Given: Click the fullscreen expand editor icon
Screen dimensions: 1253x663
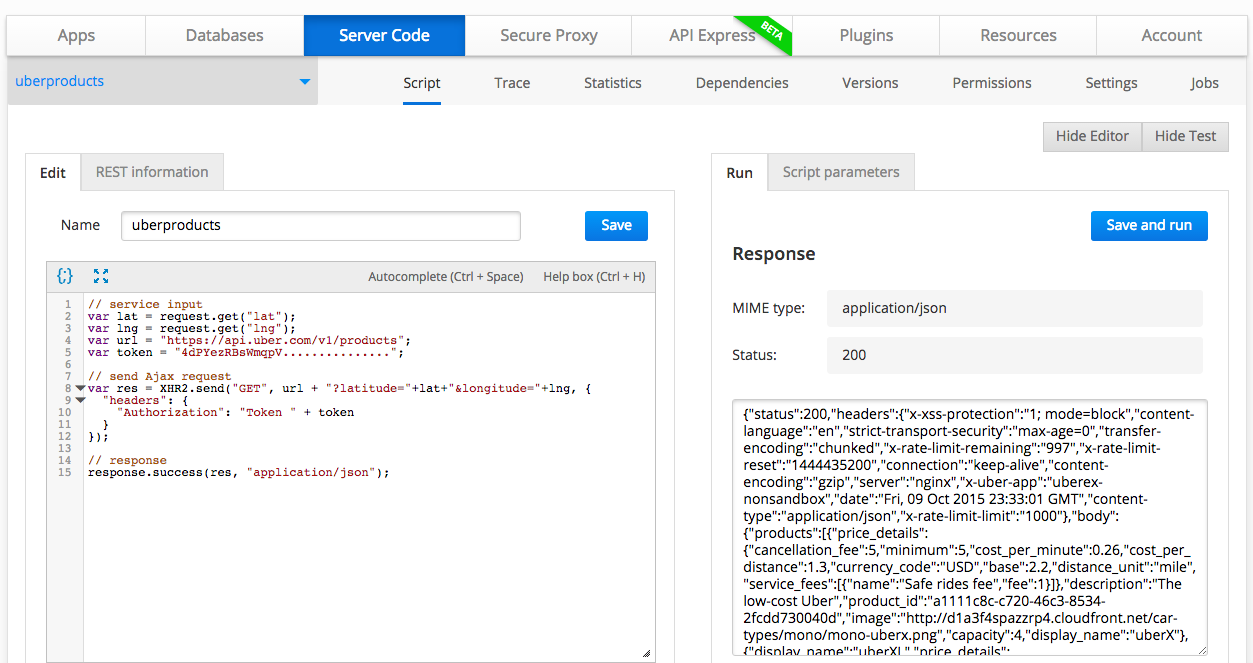Looking at the screenshot, I should coord(101,276).
